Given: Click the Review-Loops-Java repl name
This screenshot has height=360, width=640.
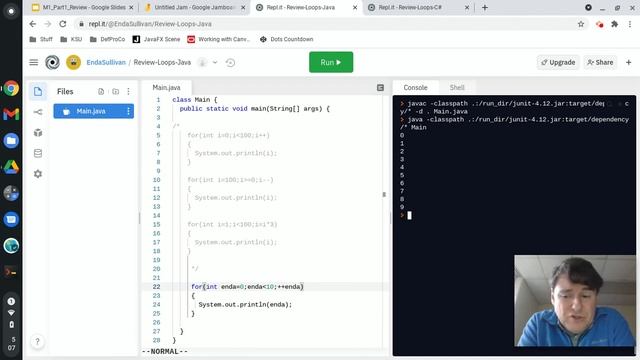Looking at the screenshot, I should (162, 62).
